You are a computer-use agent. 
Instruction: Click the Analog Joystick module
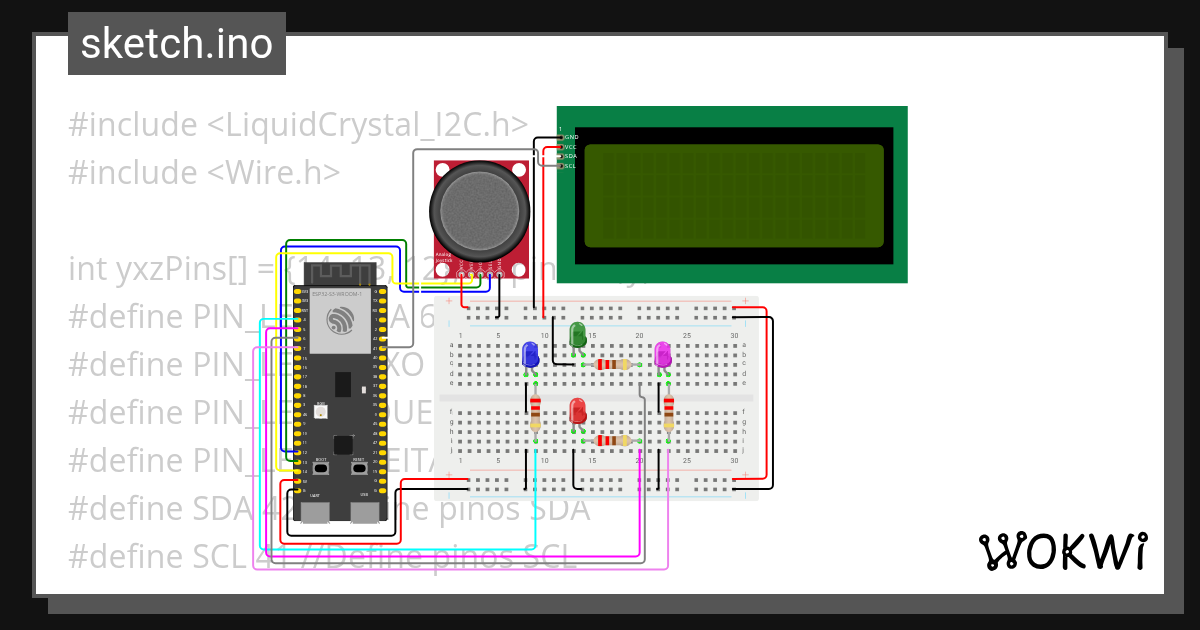[x=478, y=210]
